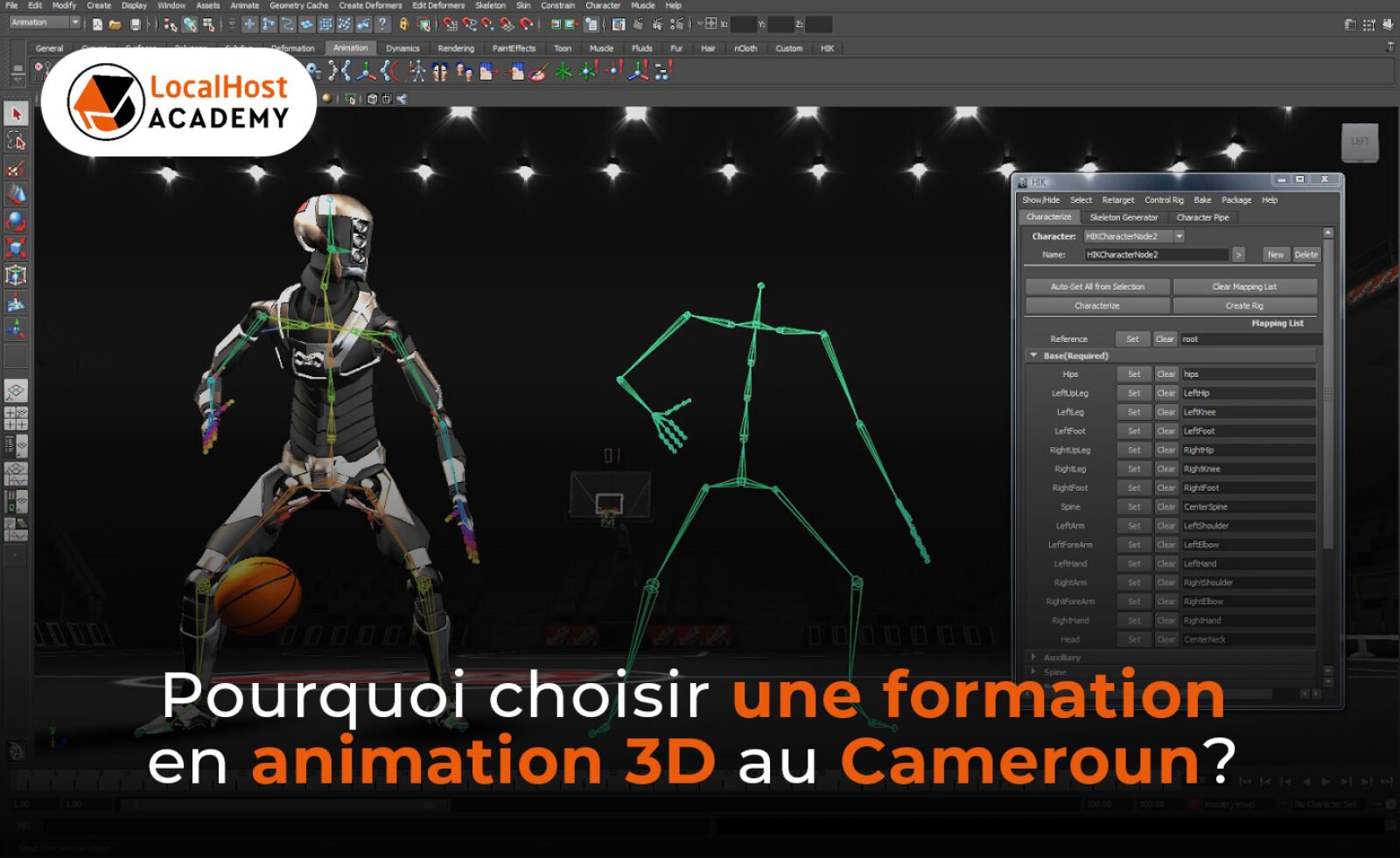Open the Control Rig menu in HIK
Image resolution: width=1400 pixels, height=858 pixels.
(x=1164, y=200)
